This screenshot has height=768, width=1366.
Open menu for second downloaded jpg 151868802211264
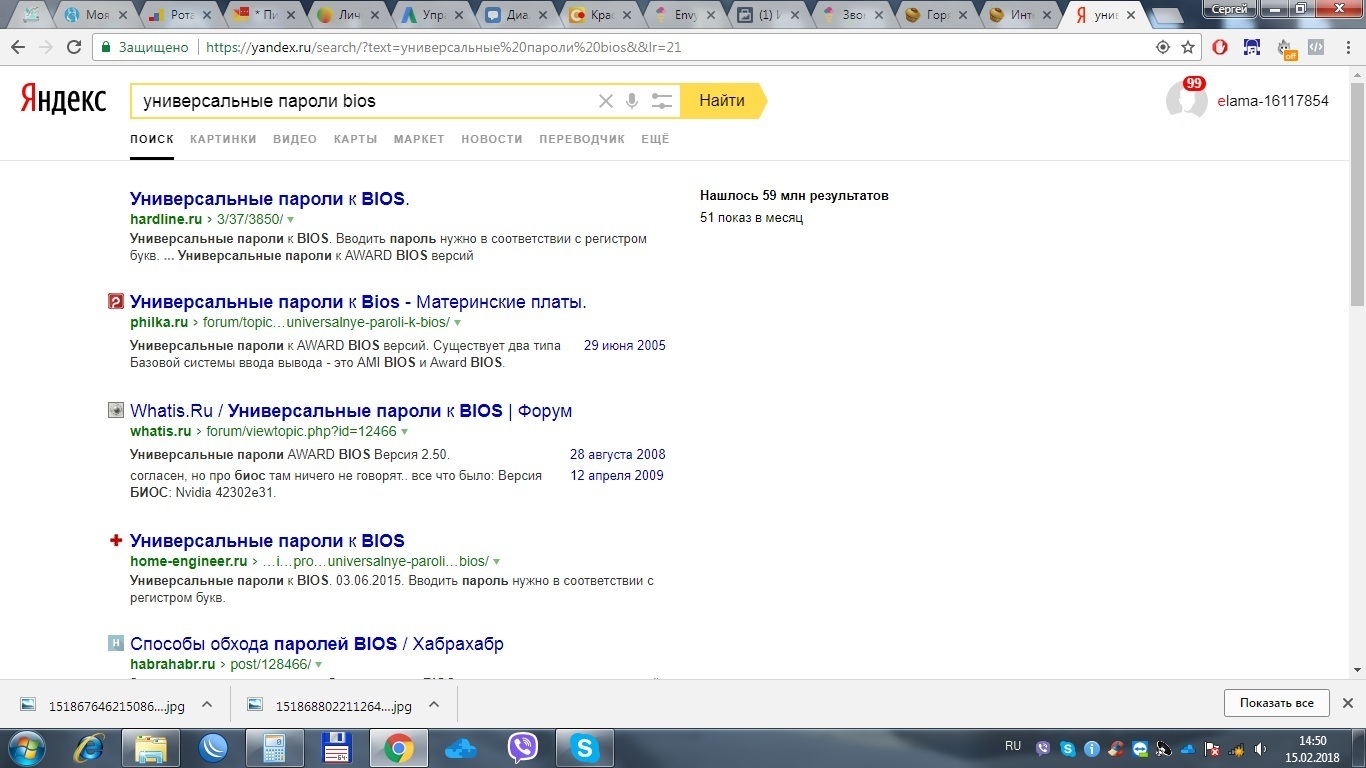point(434,704)
